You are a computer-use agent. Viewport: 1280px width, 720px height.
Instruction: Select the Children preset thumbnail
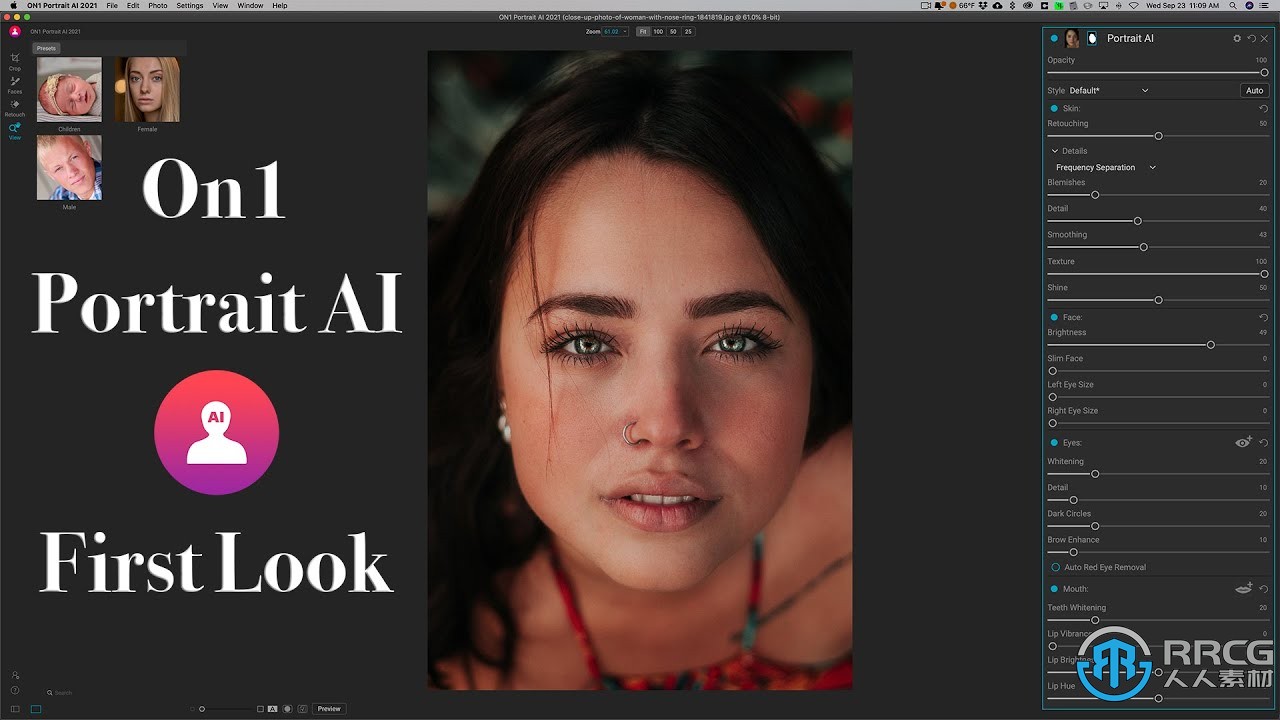coord(69,90)
